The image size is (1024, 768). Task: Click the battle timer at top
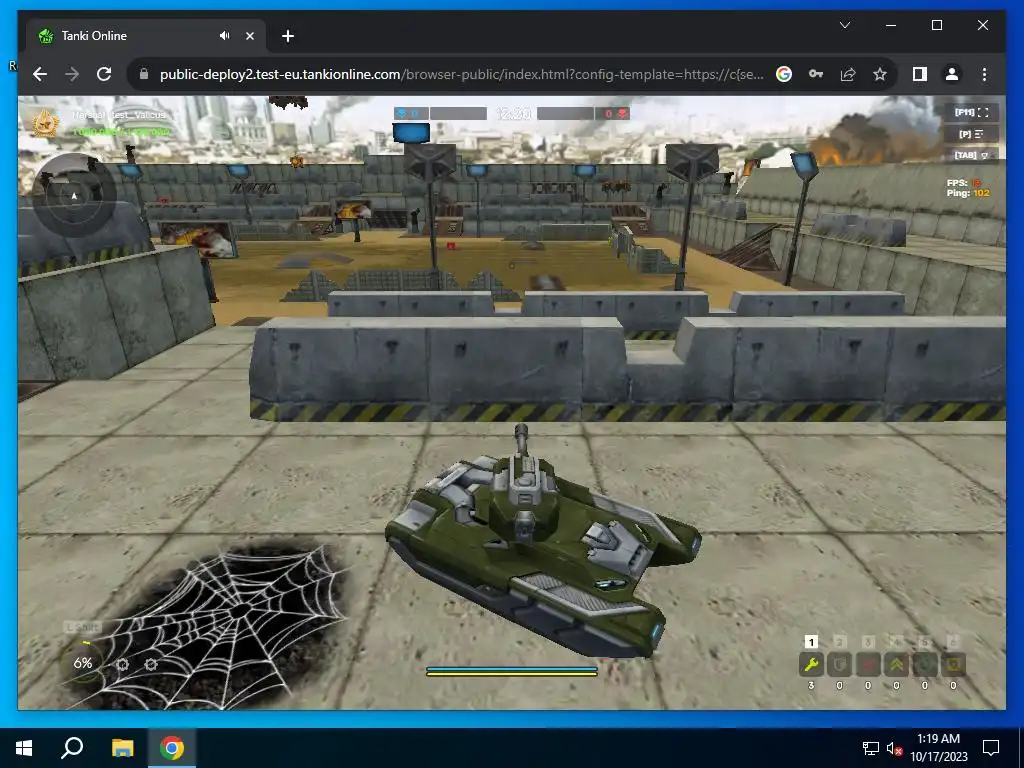(x=513, y=114)
